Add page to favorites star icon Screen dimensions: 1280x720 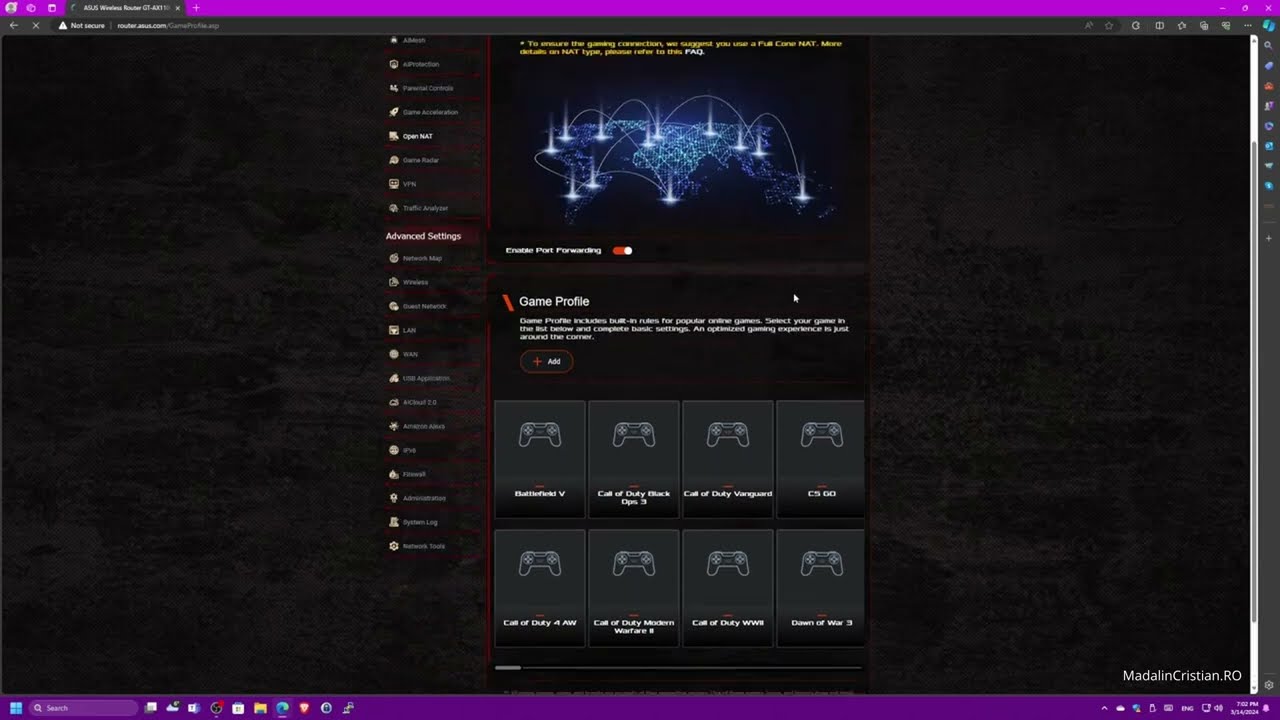pos(1109,25)
